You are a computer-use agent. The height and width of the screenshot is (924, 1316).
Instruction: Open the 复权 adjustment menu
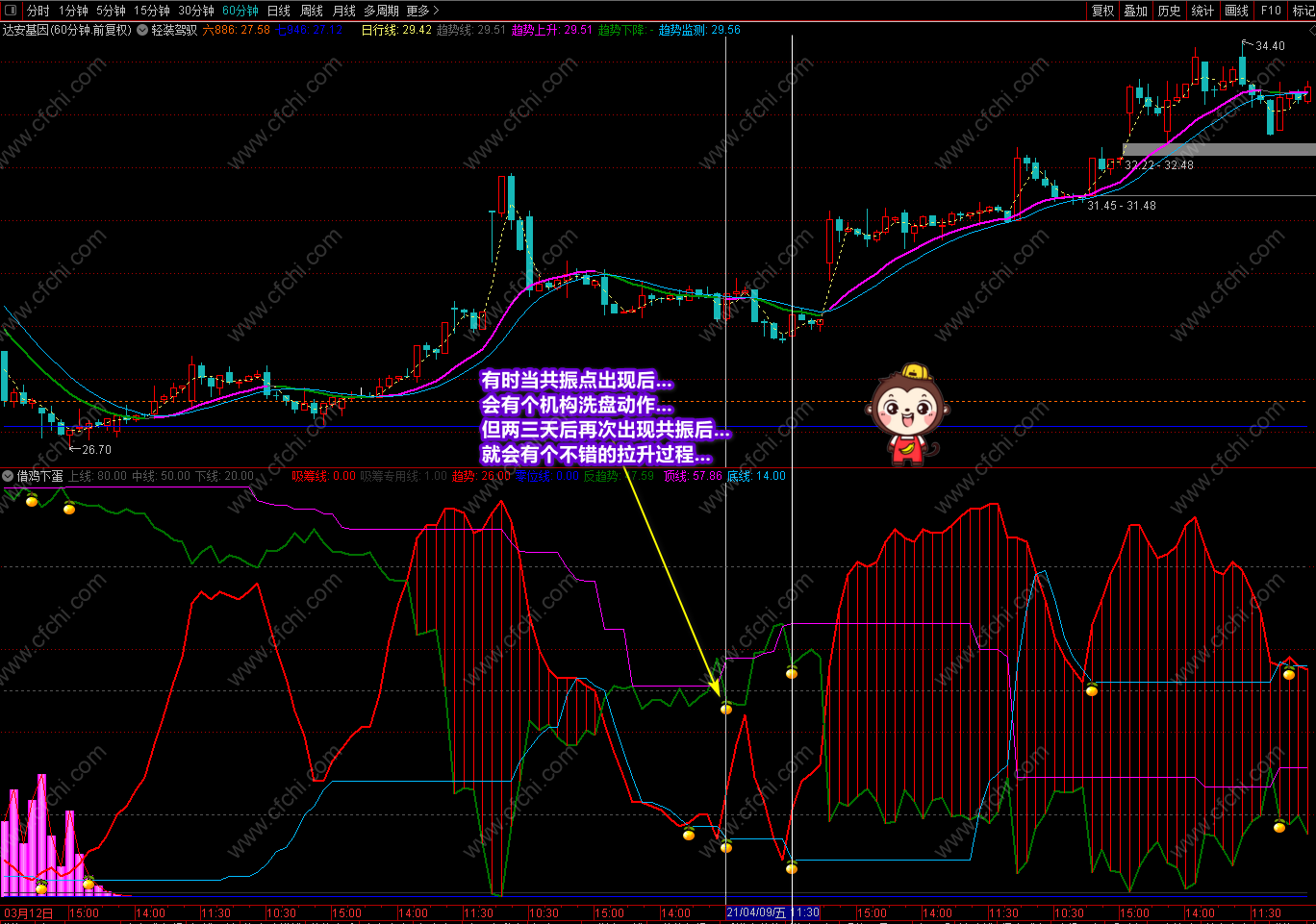(1103, 11)
